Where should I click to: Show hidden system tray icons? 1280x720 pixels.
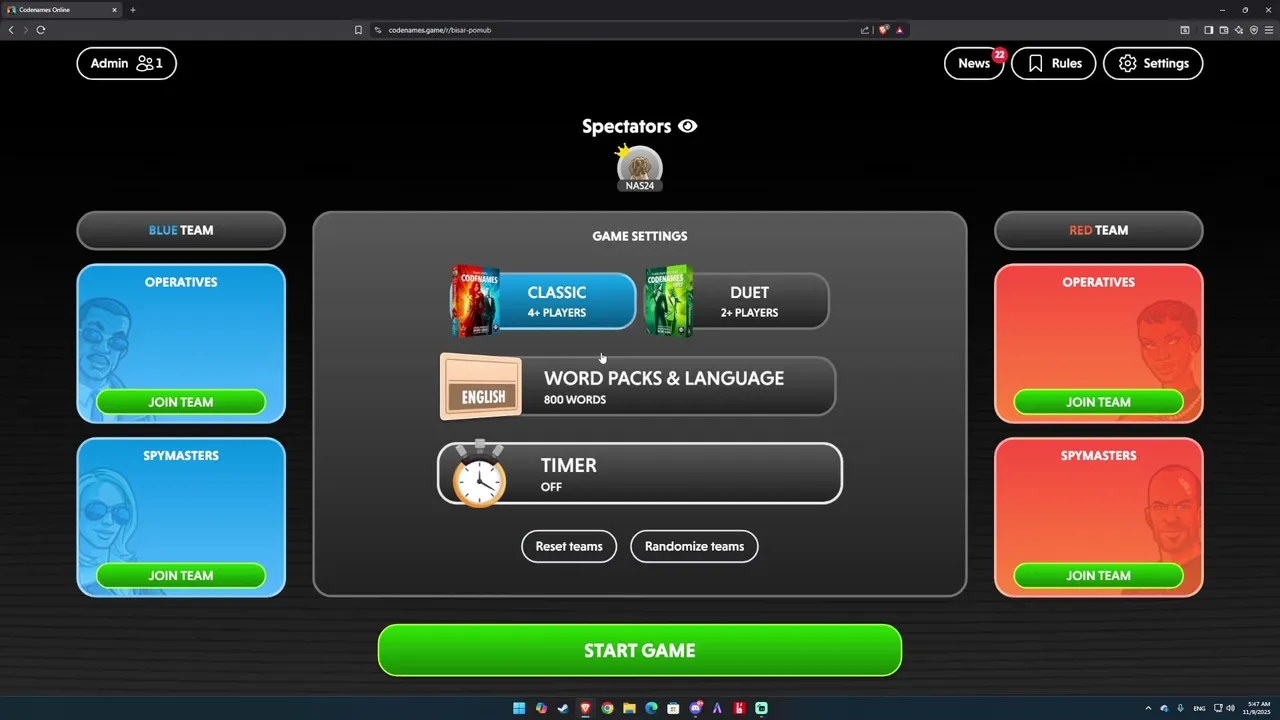(1148, 708)
